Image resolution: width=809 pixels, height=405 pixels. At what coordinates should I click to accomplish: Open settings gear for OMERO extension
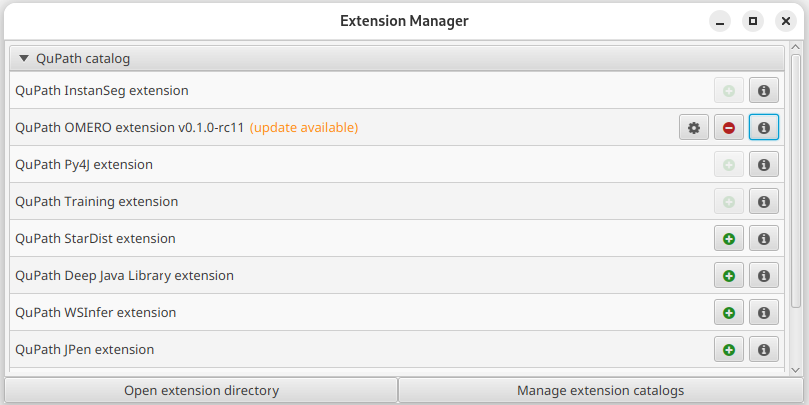[693, 127]
